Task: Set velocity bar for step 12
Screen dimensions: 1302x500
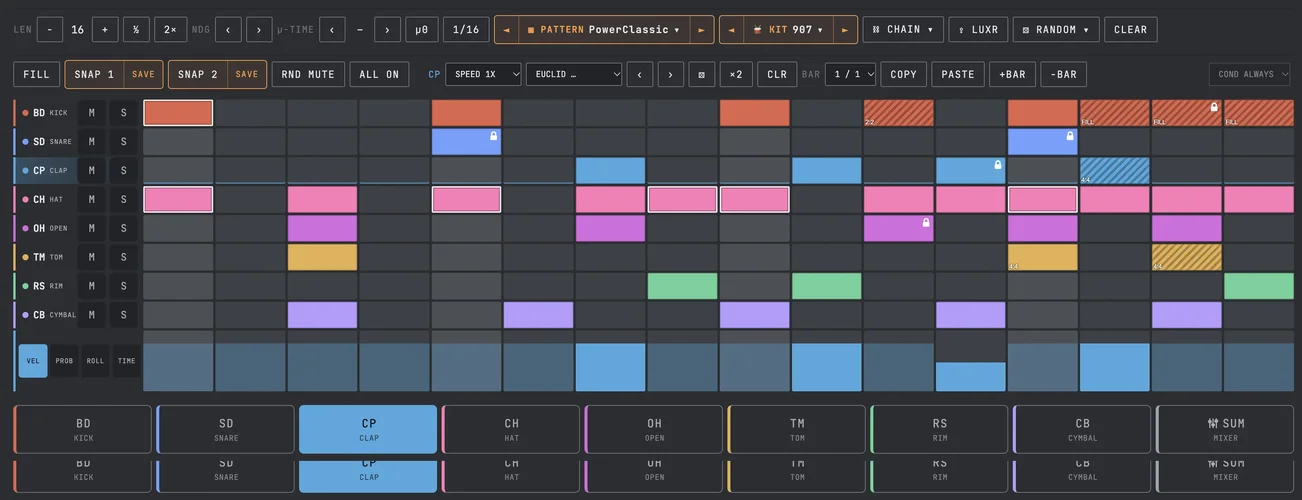Action: 970,361
